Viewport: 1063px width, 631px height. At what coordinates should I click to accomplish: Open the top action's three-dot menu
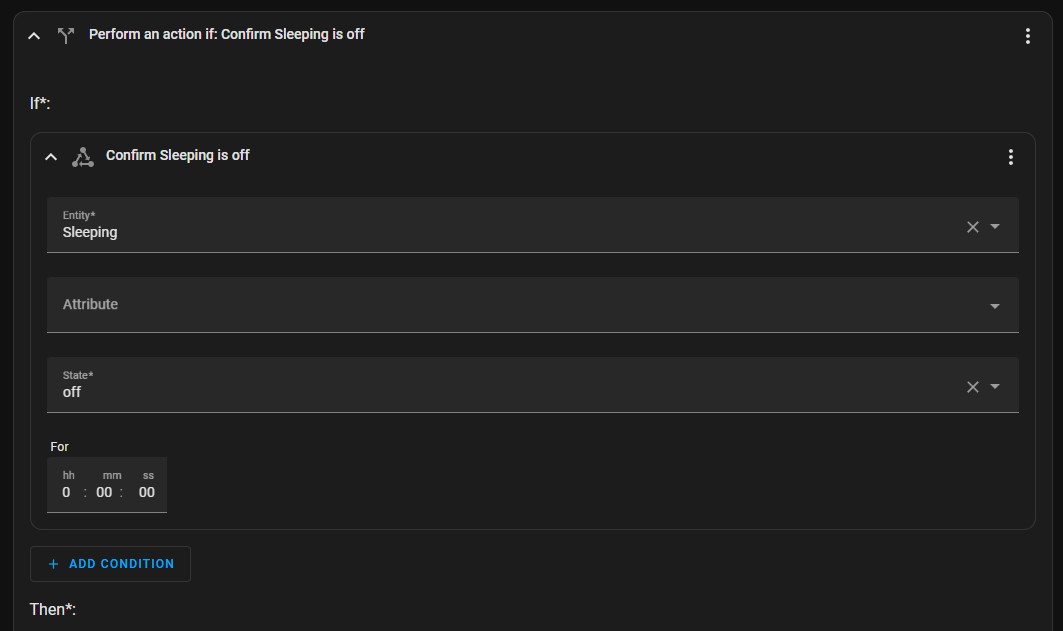(1027, 36)
